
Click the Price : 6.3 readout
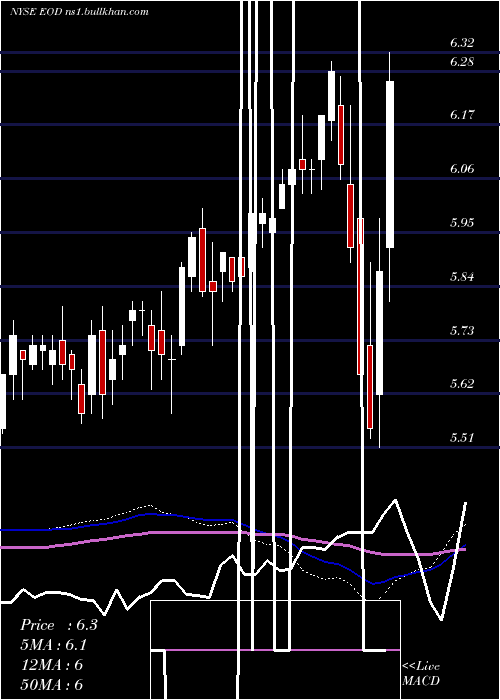58,625
